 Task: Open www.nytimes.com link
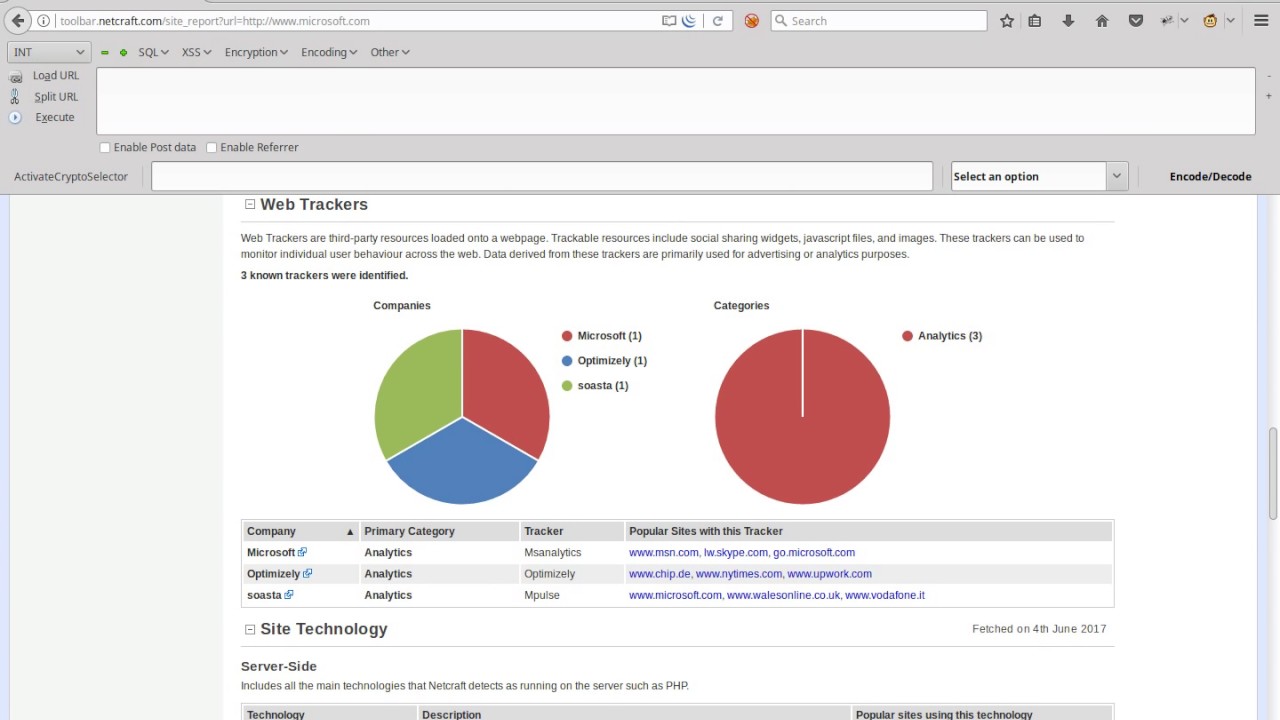[x=739, y=574]
